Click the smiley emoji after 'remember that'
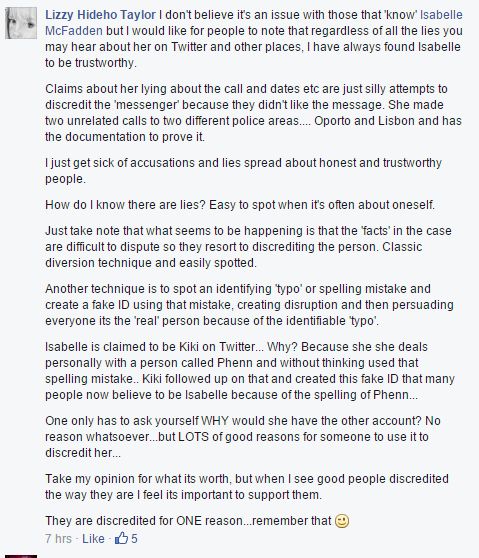The height and width of the screenshot is (558, 479). (342, 521)
